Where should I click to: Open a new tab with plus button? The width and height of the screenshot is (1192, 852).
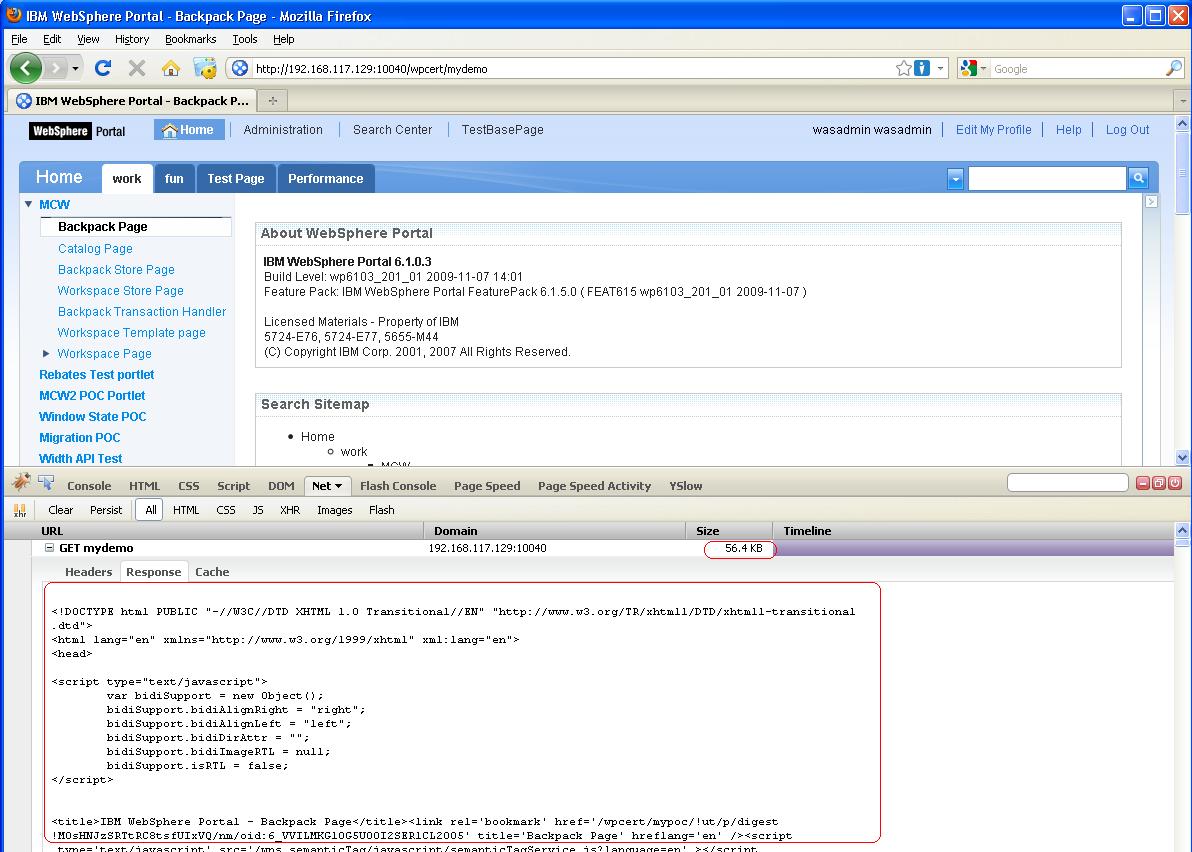point(272,100)
